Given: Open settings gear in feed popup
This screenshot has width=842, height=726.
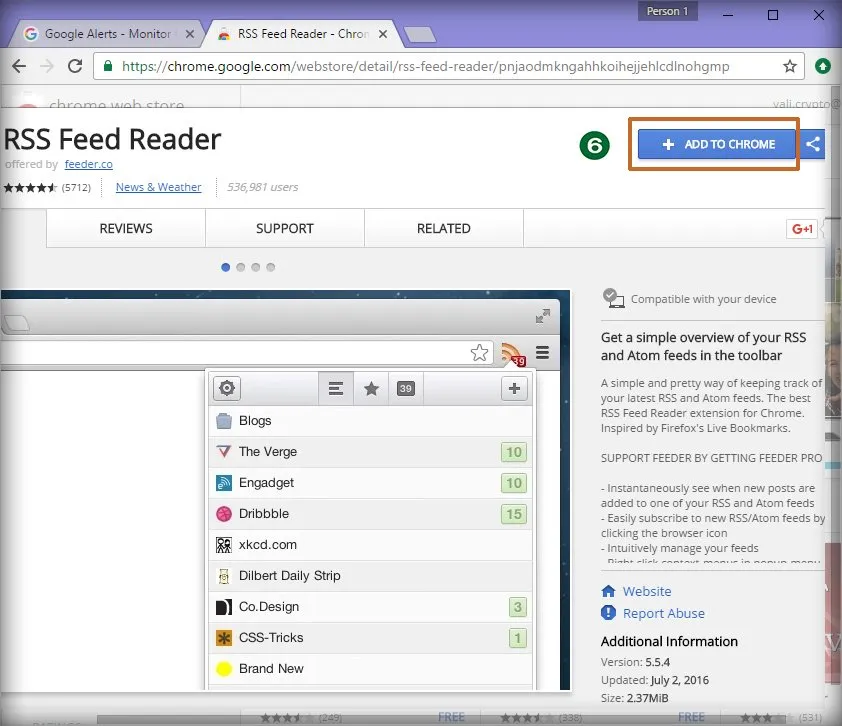Looking at the screenshot, I should click(227, 388).
